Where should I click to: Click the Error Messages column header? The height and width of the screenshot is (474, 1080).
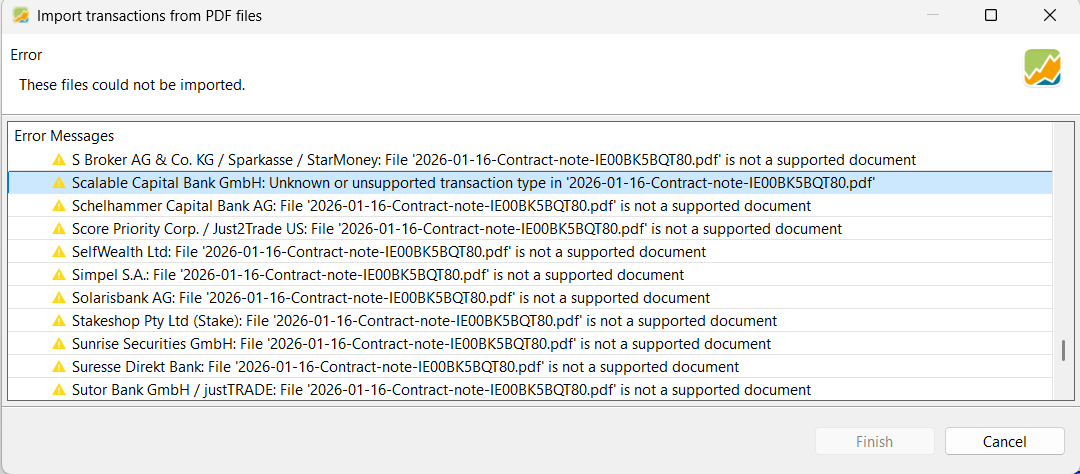[64, 136]
